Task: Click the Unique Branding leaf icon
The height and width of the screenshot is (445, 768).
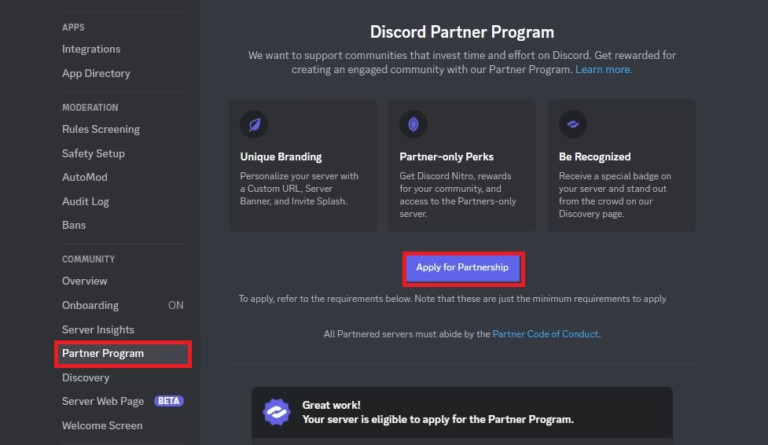Action: pyautogui.click(x=254, y=123)
